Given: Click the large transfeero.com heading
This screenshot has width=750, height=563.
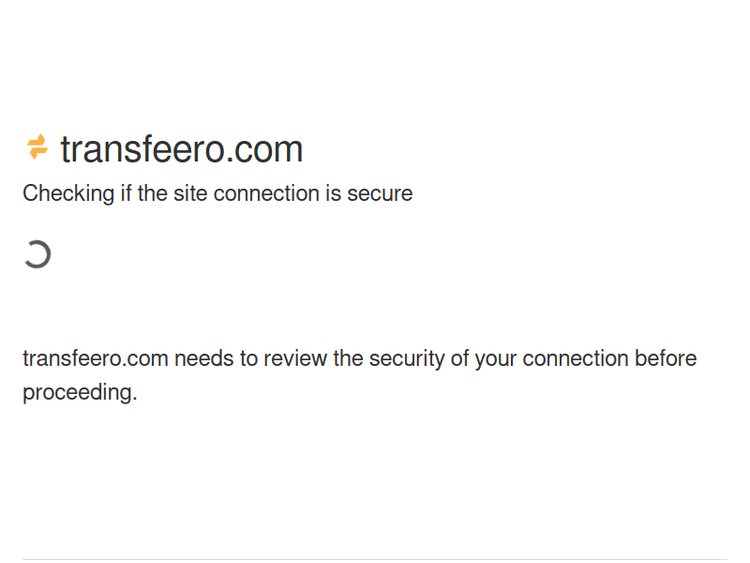Looking at the screenshot, I should [x=181, y=149].
